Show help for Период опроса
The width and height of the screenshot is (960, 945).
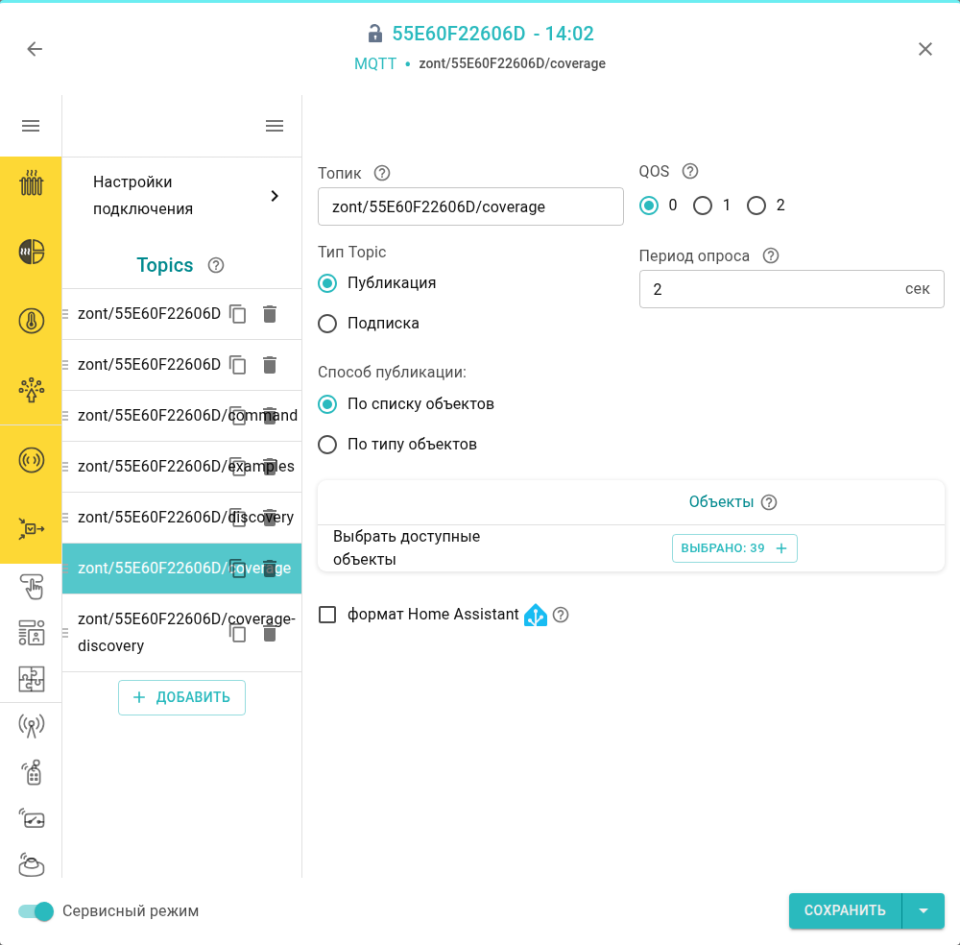pos(771,256)
